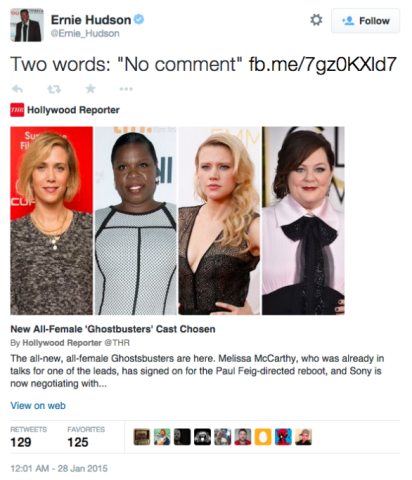
Task: Click 'View on web' link
Action: (x=38, y=405)
